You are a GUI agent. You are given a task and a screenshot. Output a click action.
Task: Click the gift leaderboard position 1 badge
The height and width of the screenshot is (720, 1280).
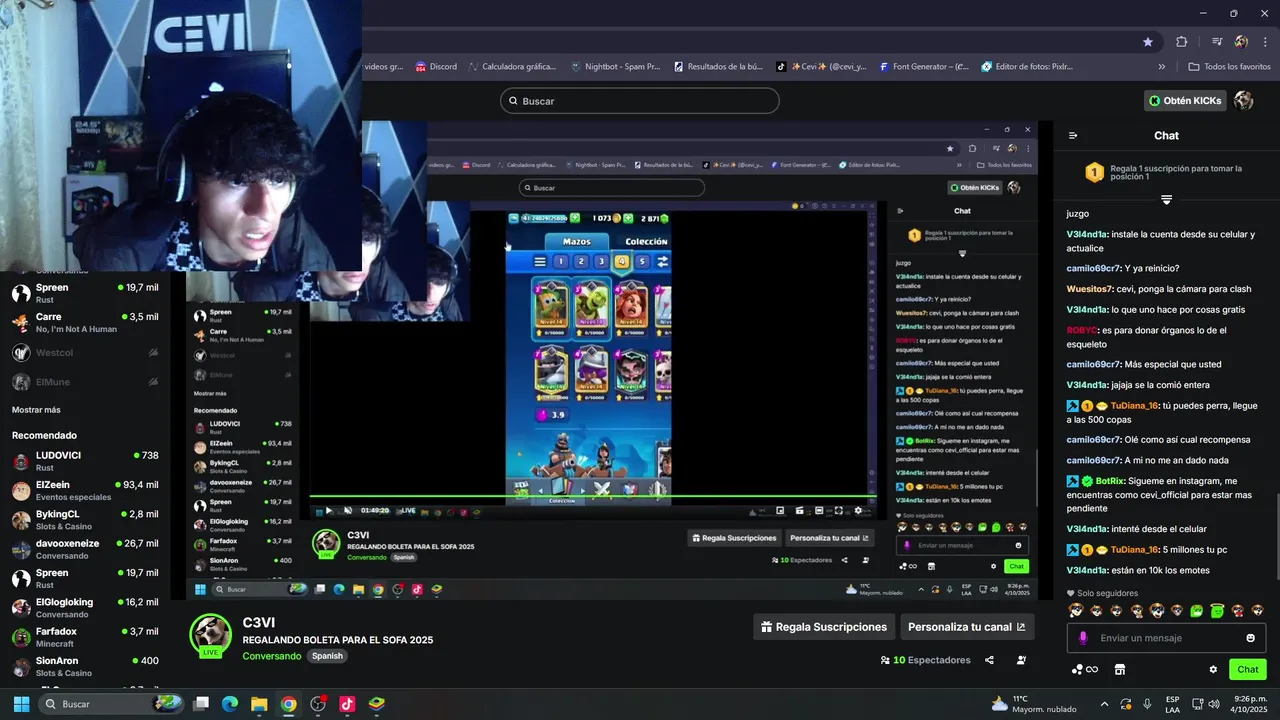tap(1094, 173)
